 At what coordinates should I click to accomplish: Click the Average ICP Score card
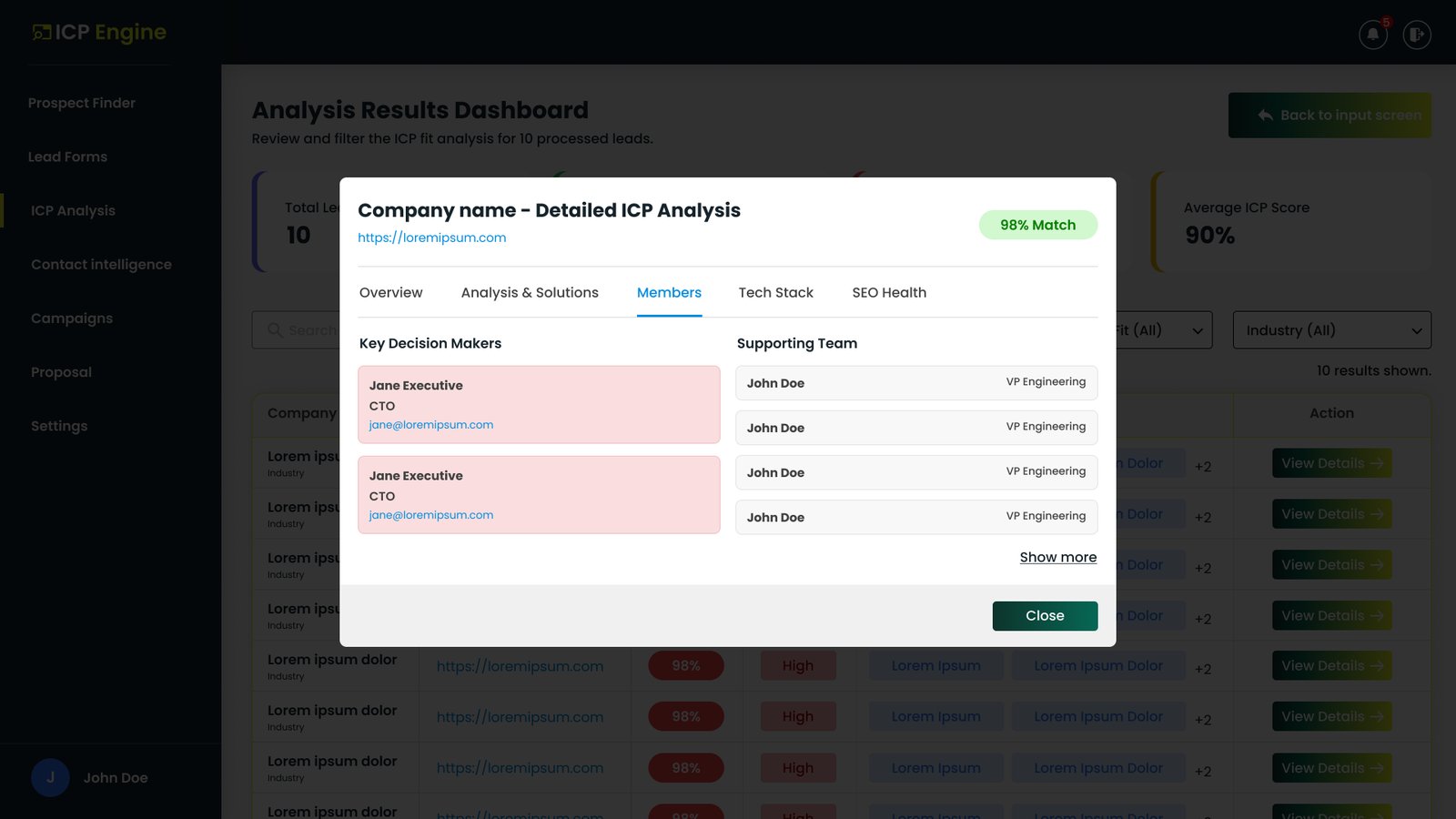pyautogui.click(x=1291, y=222)
